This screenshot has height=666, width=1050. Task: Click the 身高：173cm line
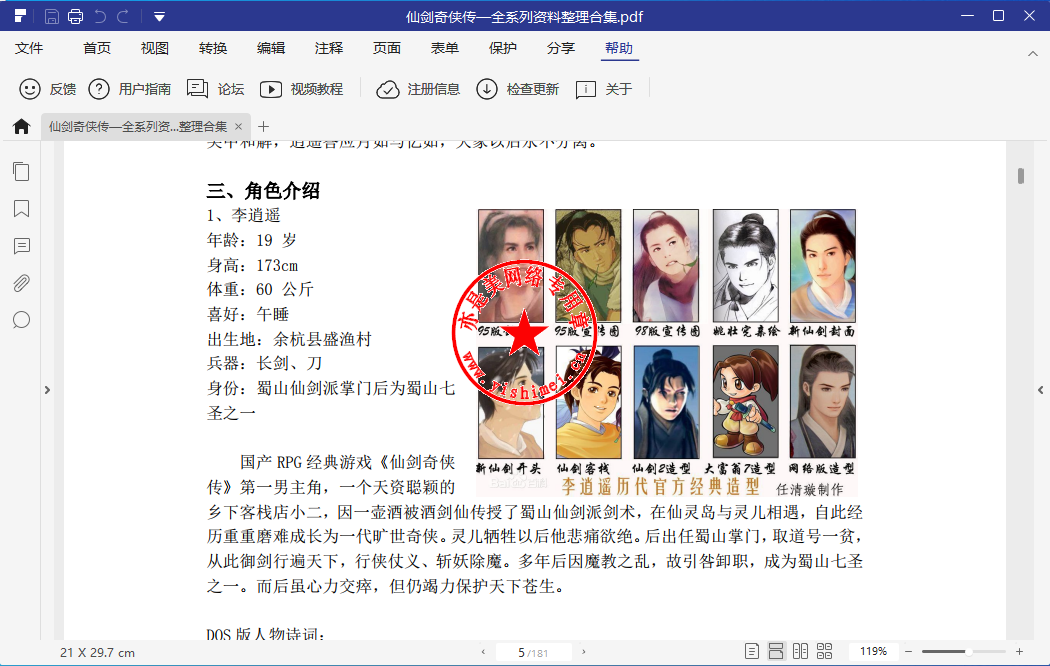252,265
